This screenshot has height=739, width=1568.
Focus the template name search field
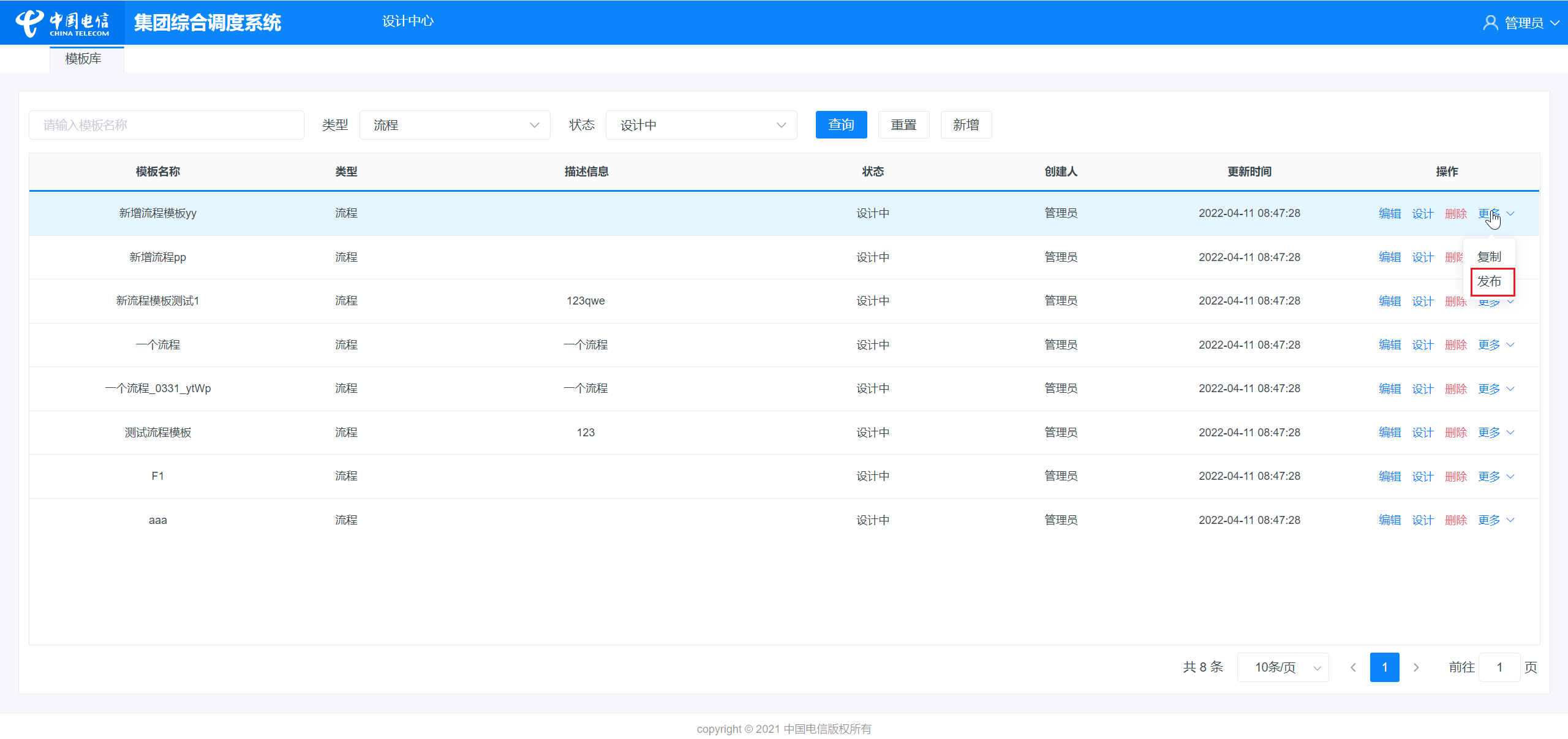pyautogui.click(x=166, y=125)
